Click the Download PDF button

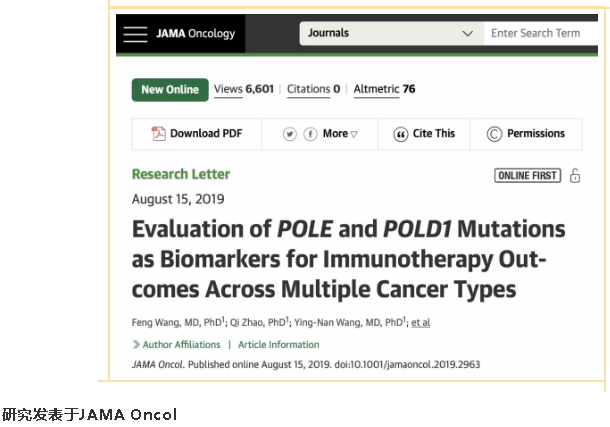197,134
